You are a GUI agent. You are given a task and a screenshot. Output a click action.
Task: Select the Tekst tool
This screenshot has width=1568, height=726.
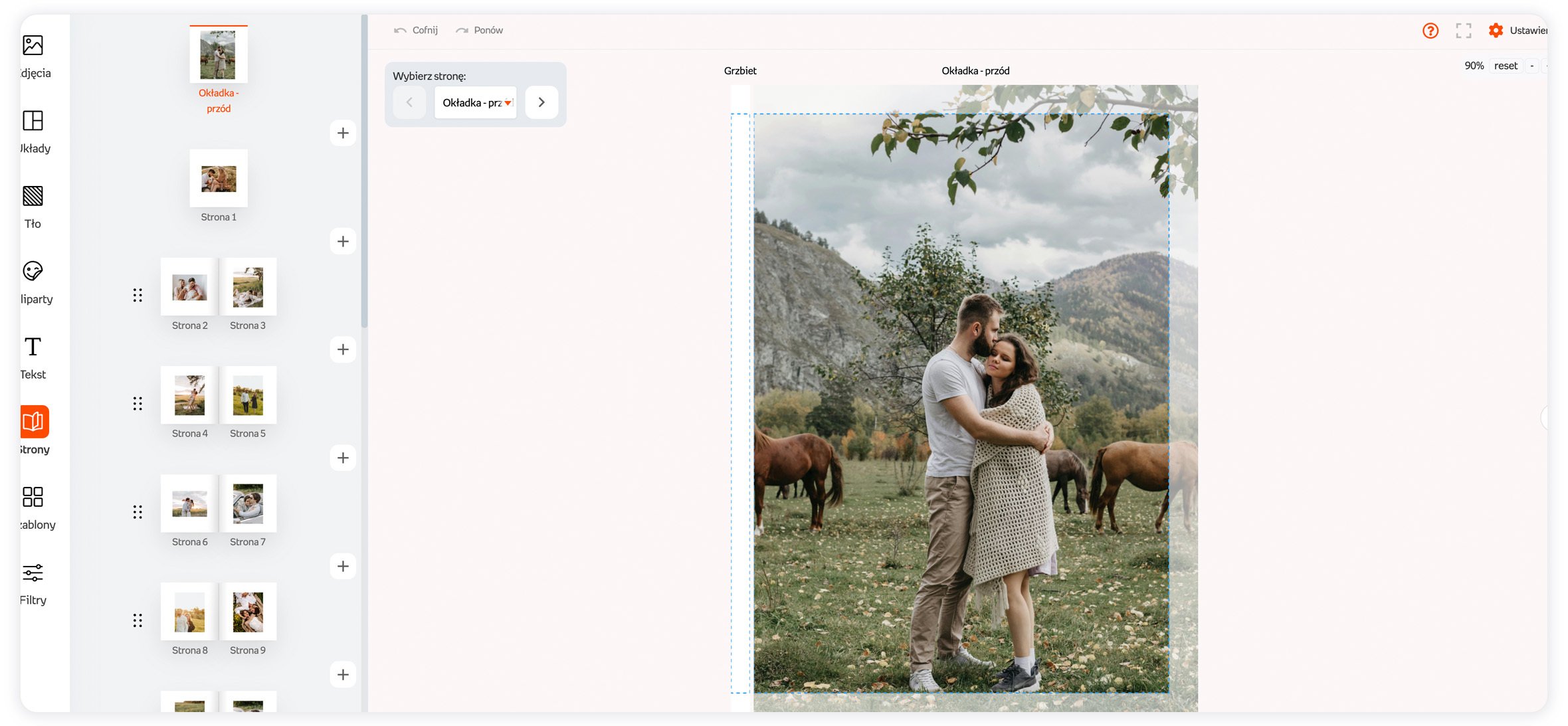click(33, 347)
